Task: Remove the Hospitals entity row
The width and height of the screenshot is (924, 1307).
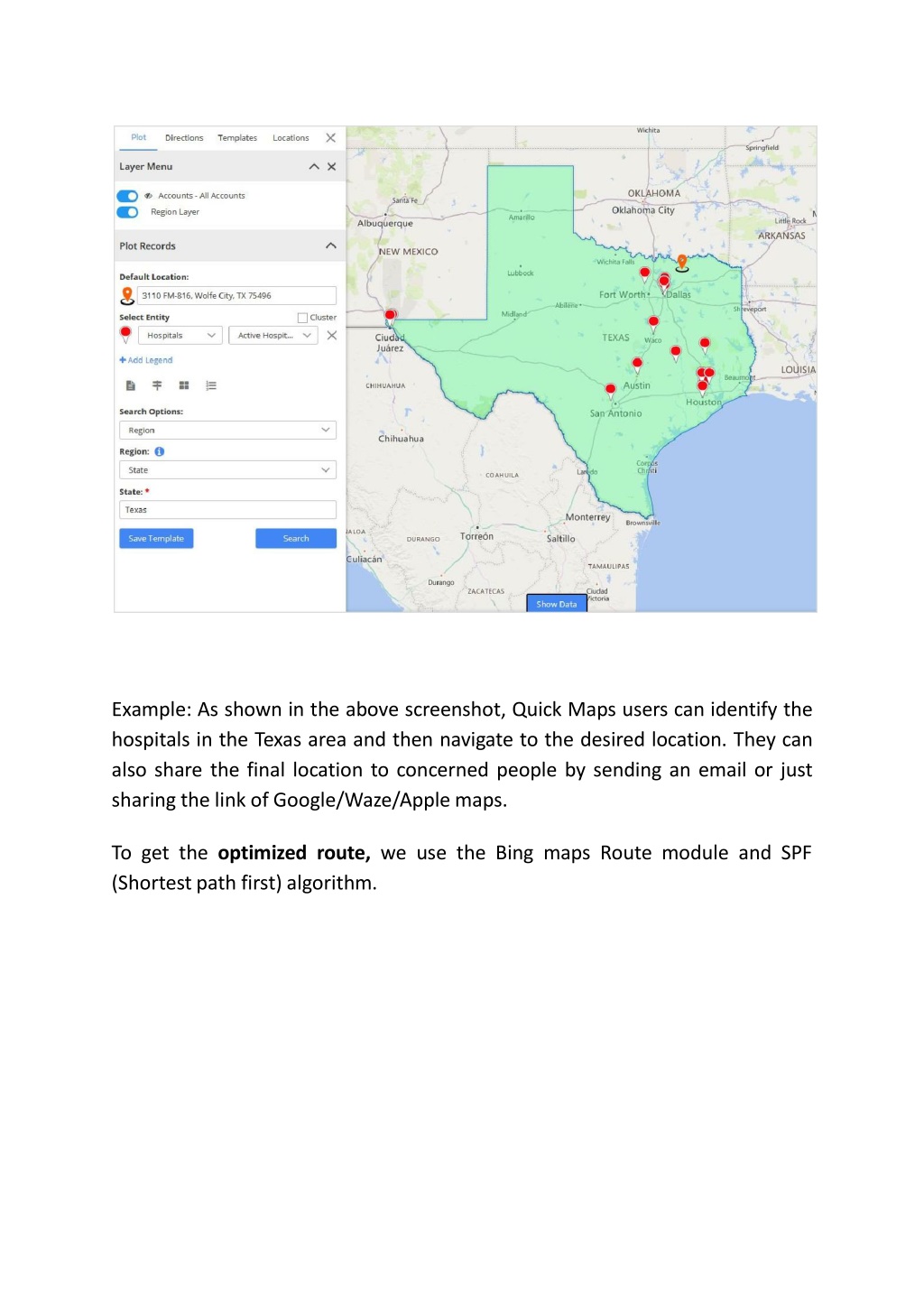Action: coord(332,336)
